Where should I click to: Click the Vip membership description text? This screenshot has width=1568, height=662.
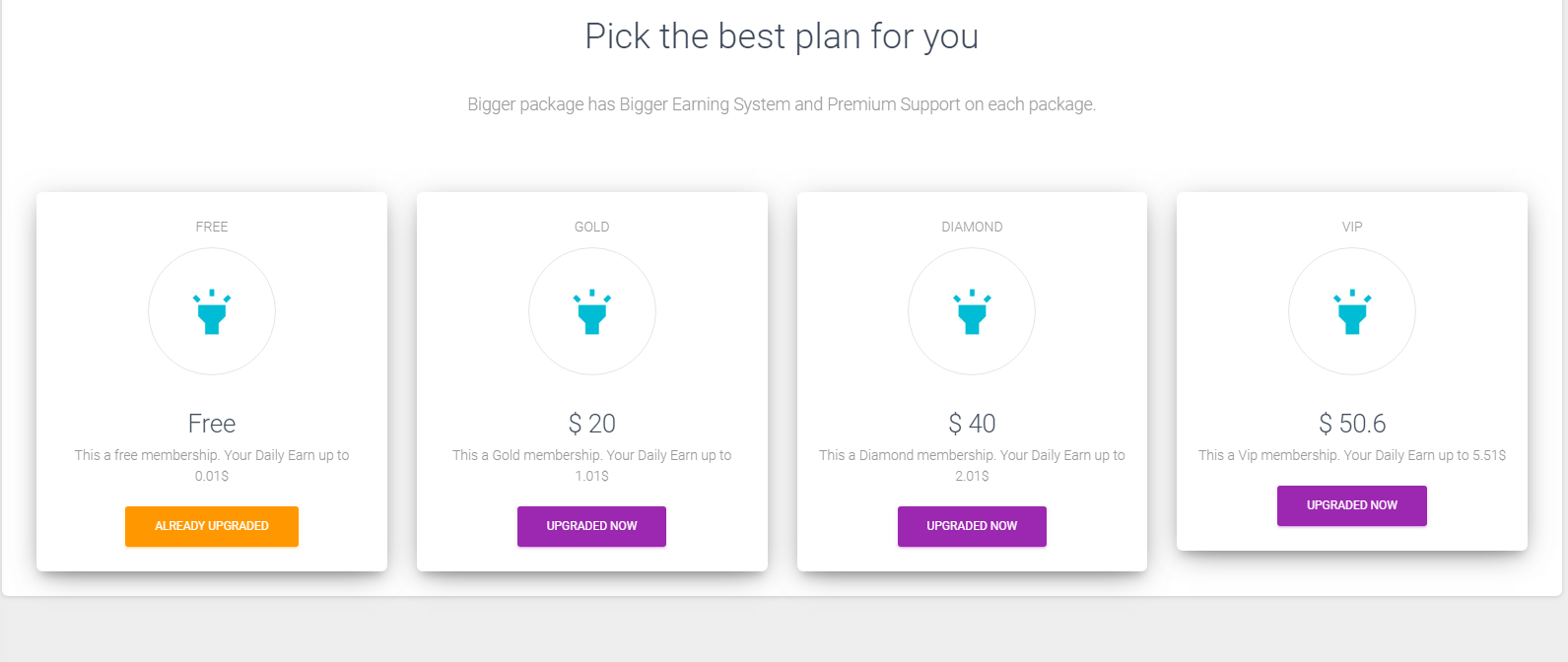click(x=1352, y=455)
